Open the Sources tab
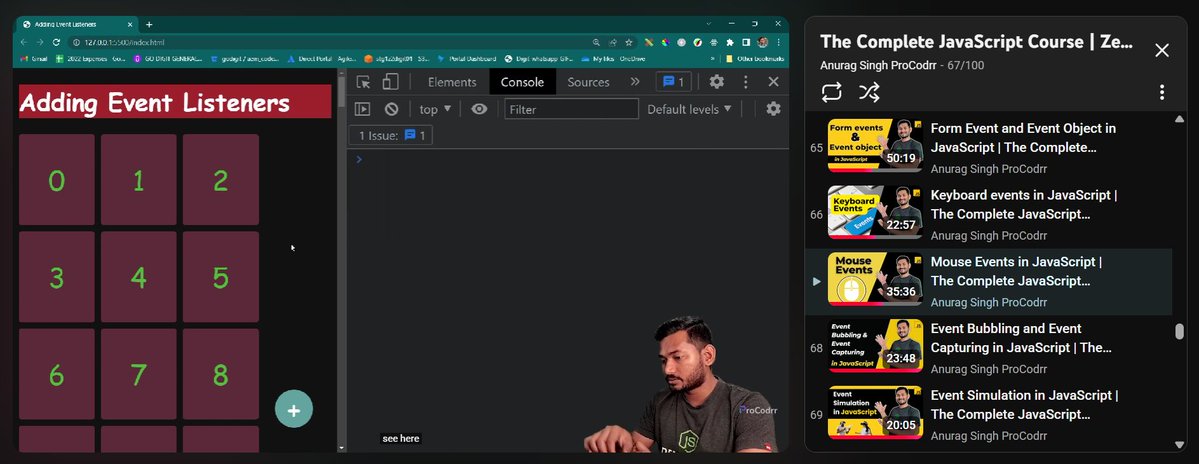 coord(588,82)
